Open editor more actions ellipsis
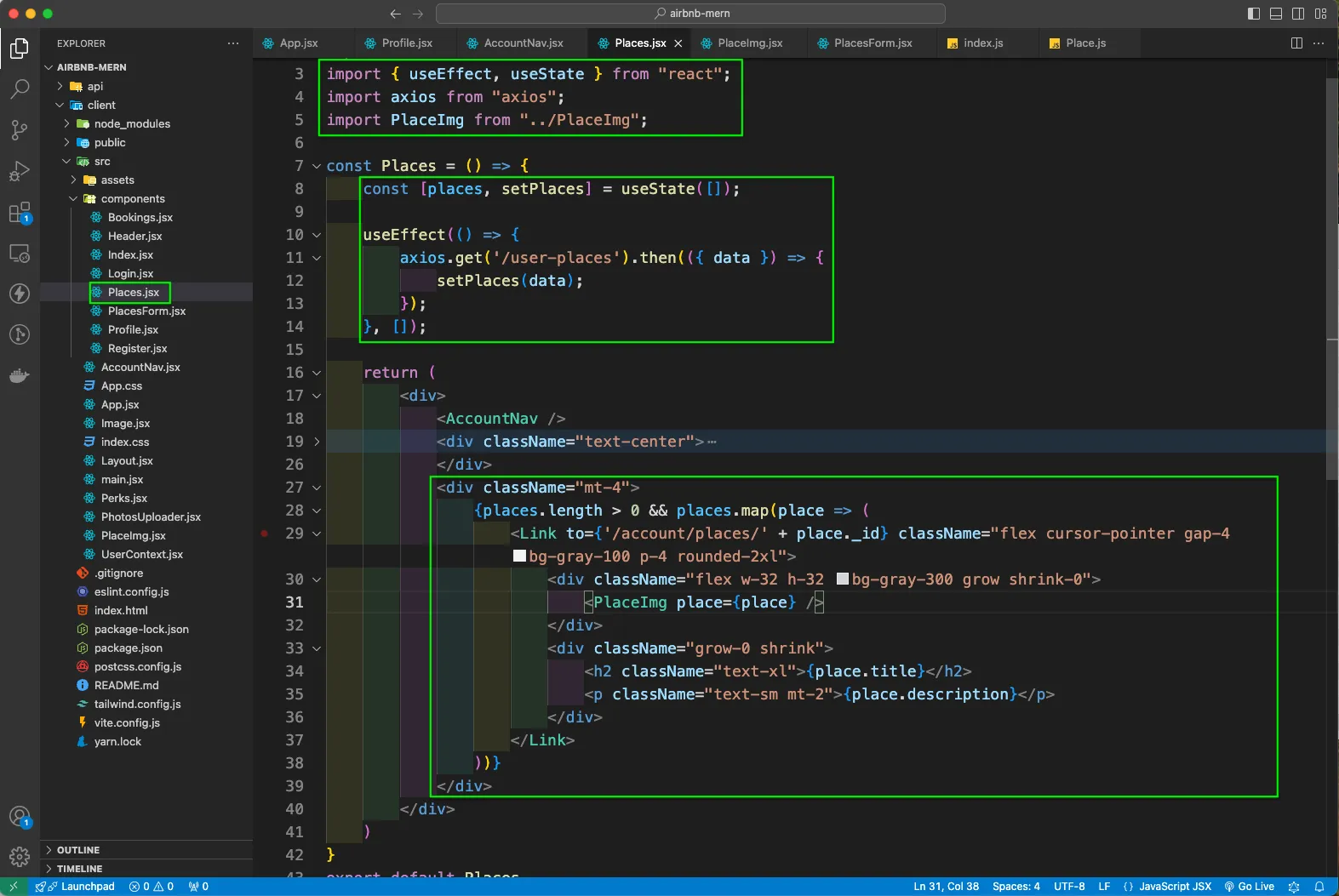The width and height of the screenshot is (1339, 896). (x=1319, y=43)
